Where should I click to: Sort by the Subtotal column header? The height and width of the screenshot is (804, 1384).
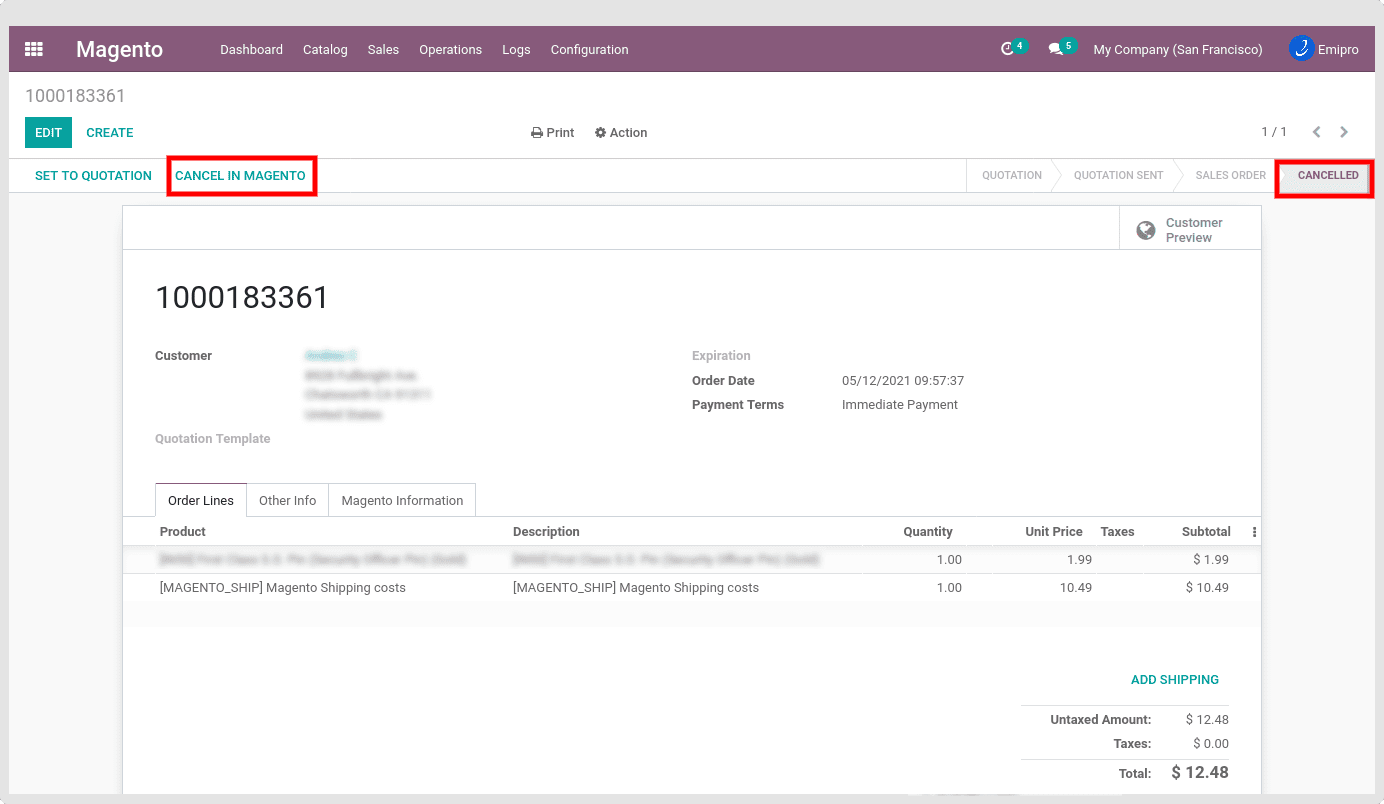click(1206, 532)
